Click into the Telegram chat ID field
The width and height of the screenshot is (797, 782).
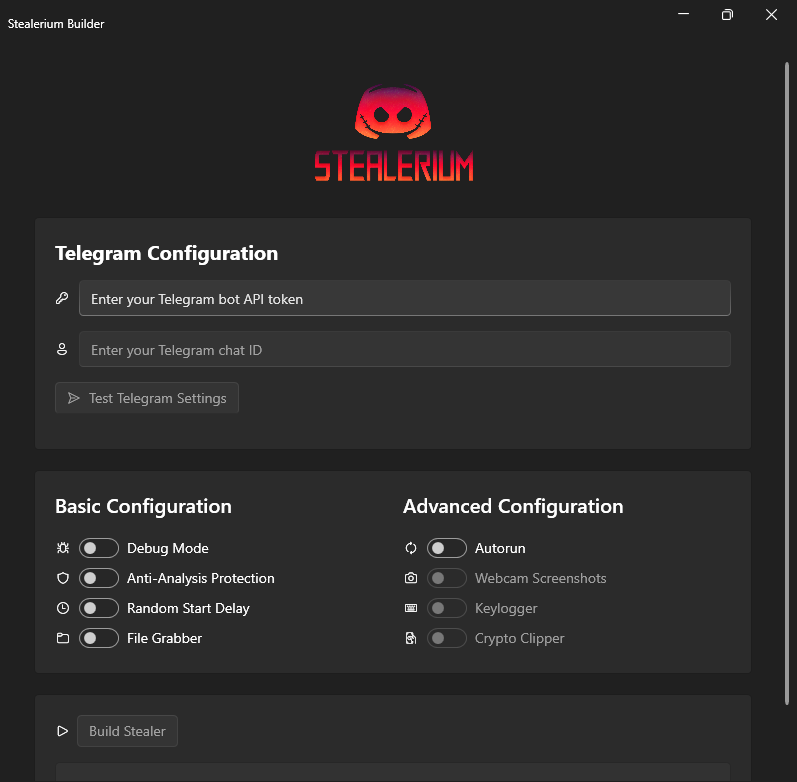404,349
